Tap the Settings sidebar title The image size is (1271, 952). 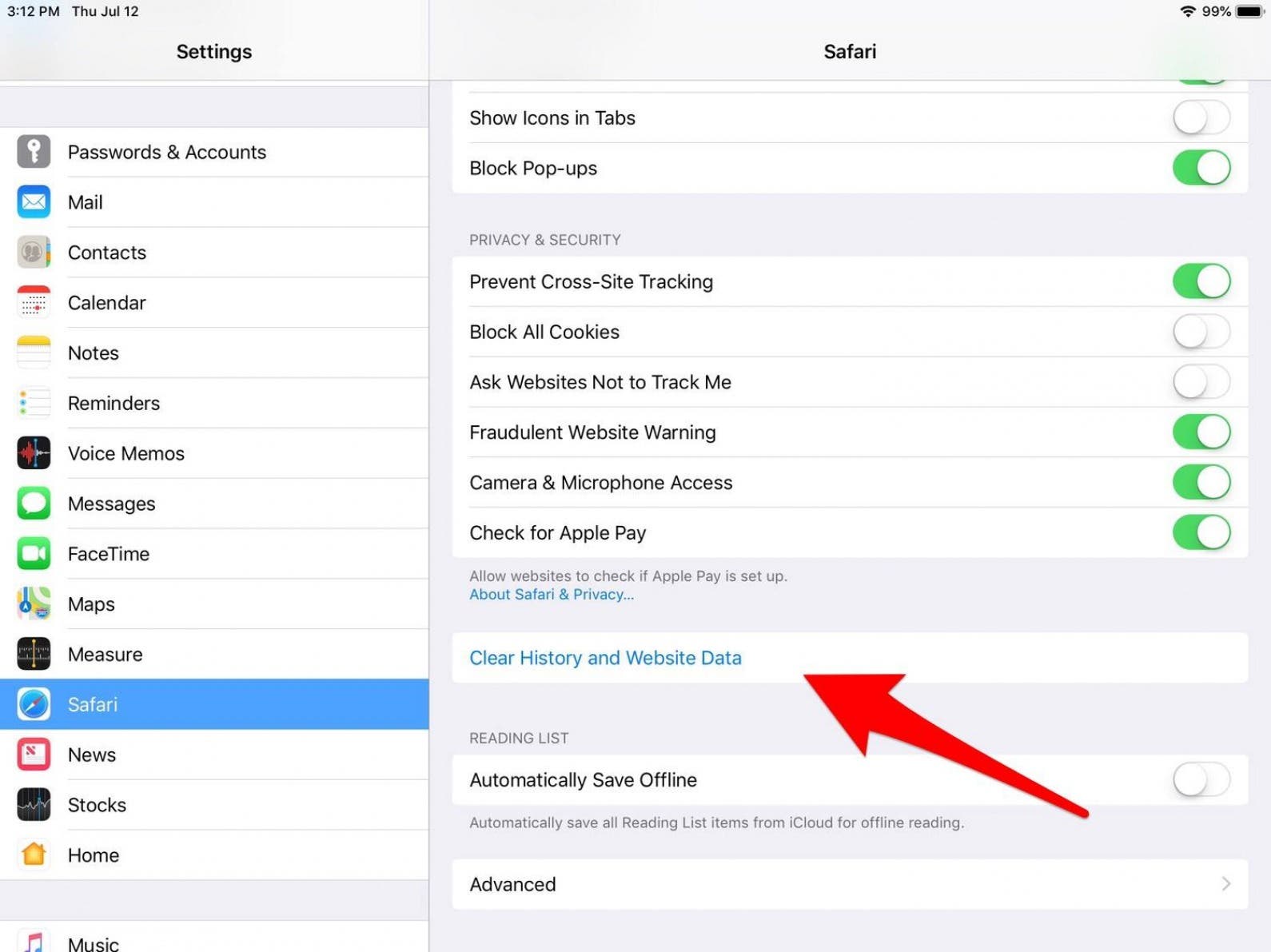pos(214,51)
